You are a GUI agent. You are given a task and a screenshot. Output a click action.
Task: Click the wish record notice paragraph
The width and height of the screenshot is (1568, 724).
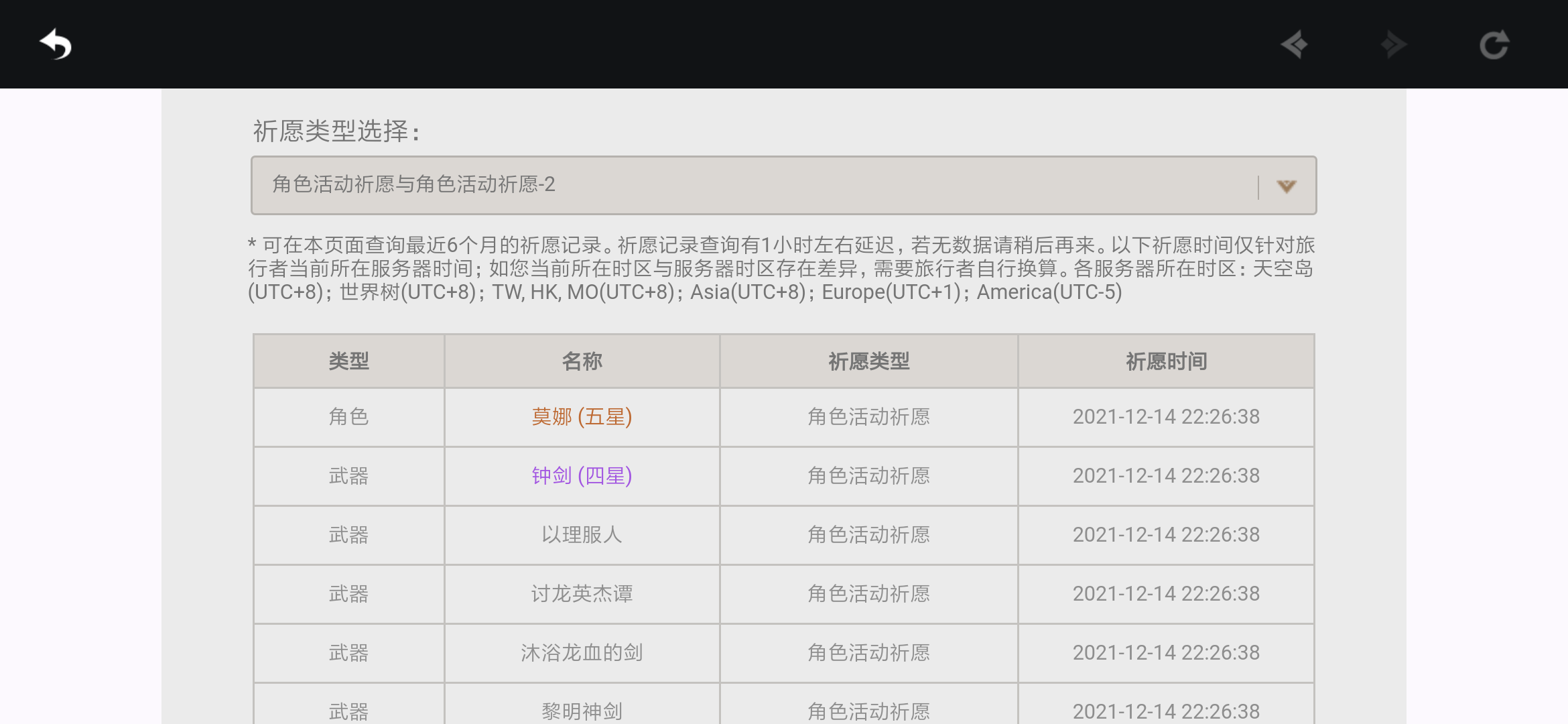[x=781, y=269]
